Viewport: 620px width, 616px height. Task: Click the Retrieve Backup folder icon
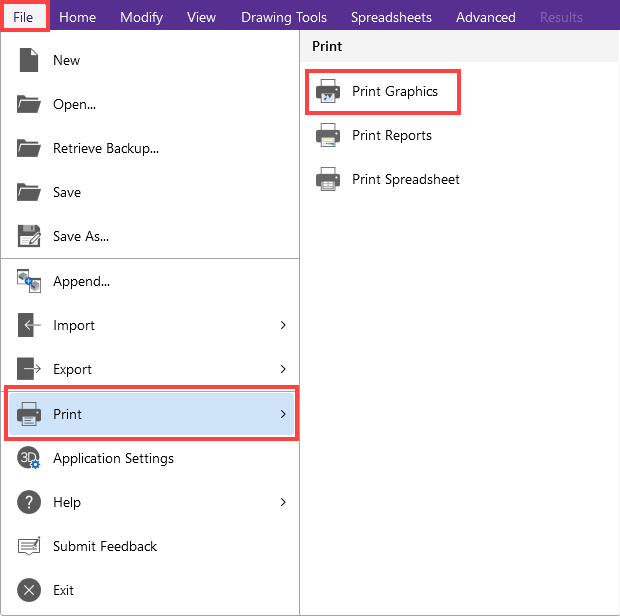28,148
